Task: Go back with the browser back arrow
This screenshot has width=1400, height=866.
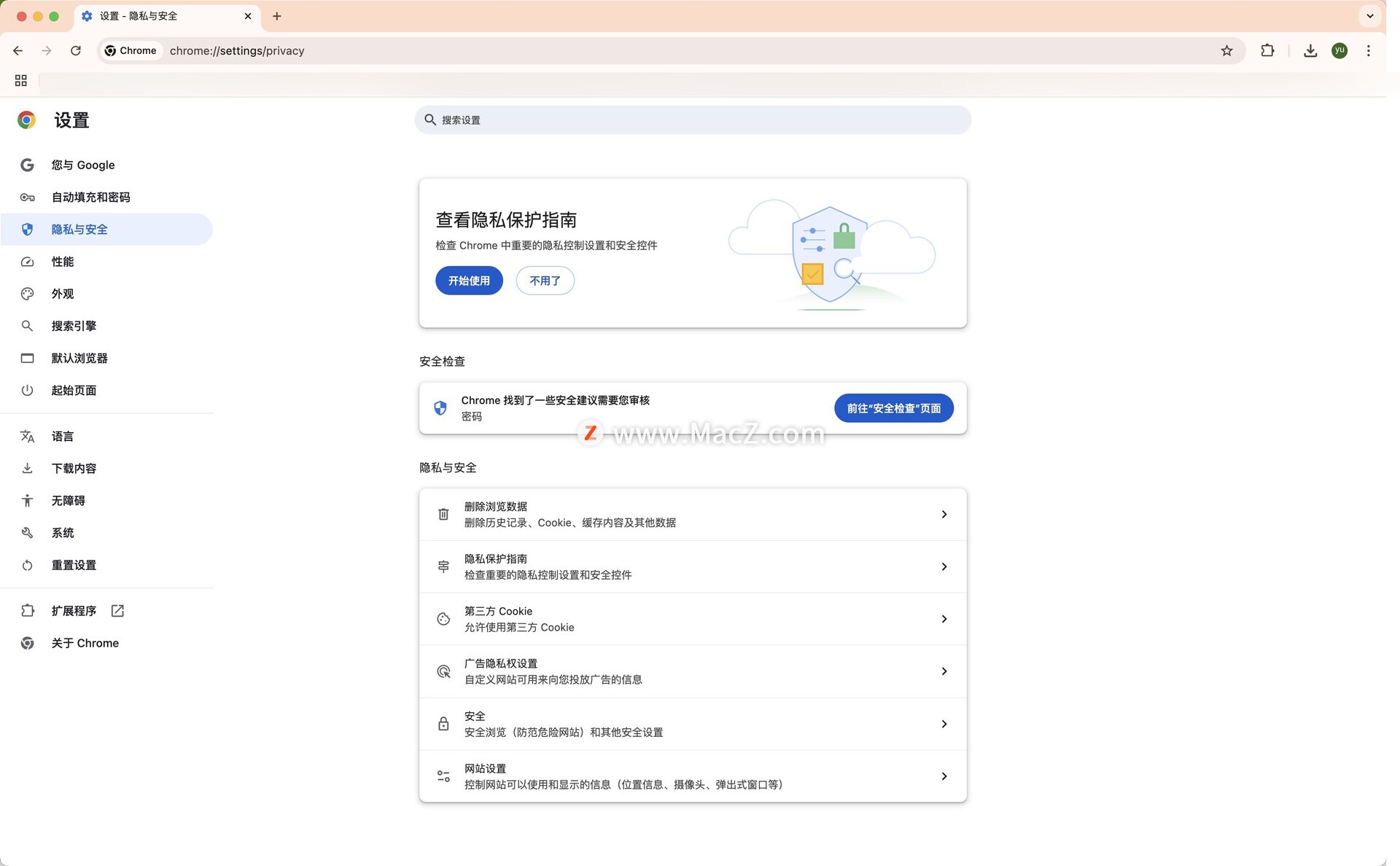Action: 18,50
